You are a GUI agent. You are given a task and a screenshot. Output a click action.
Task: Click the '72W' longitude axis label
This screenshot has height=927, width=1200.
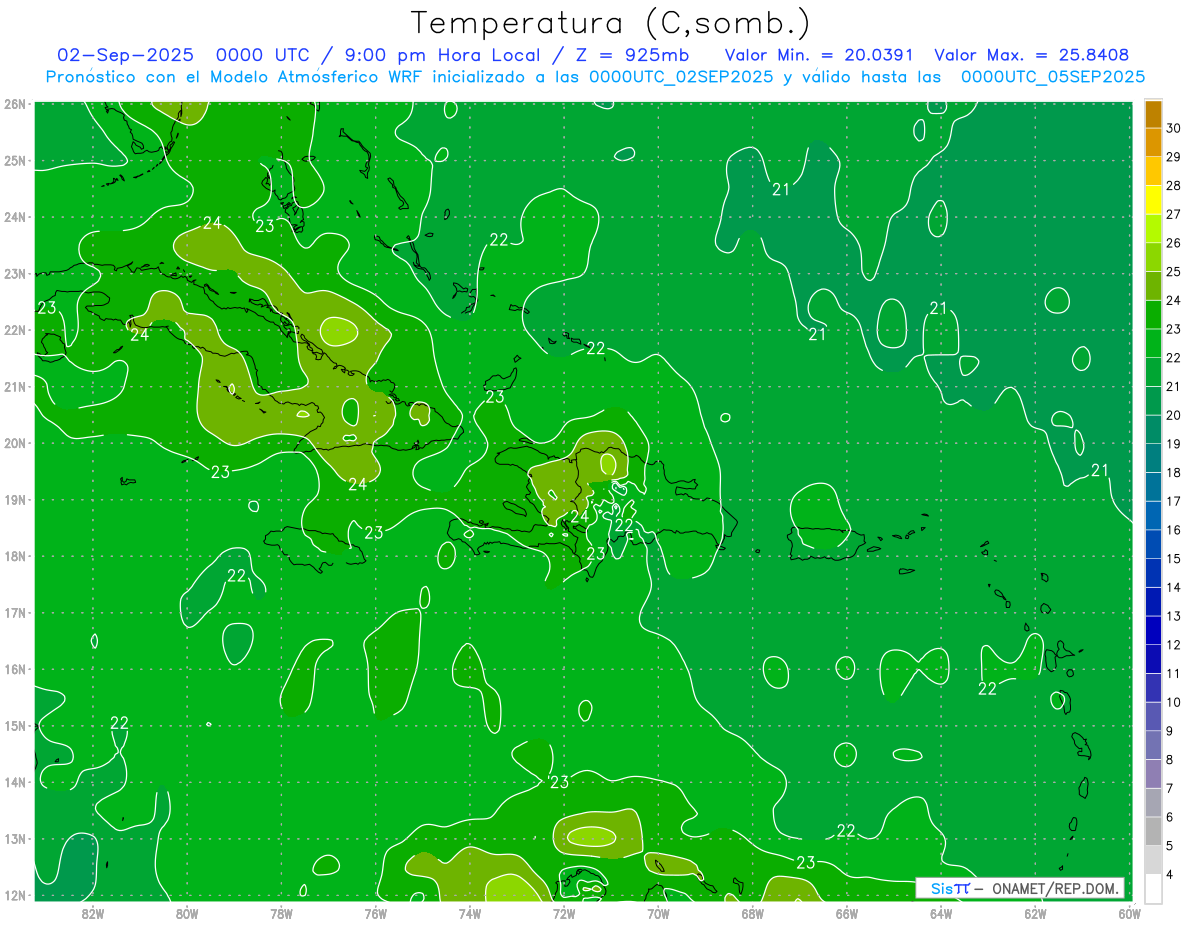pos(564,913)
